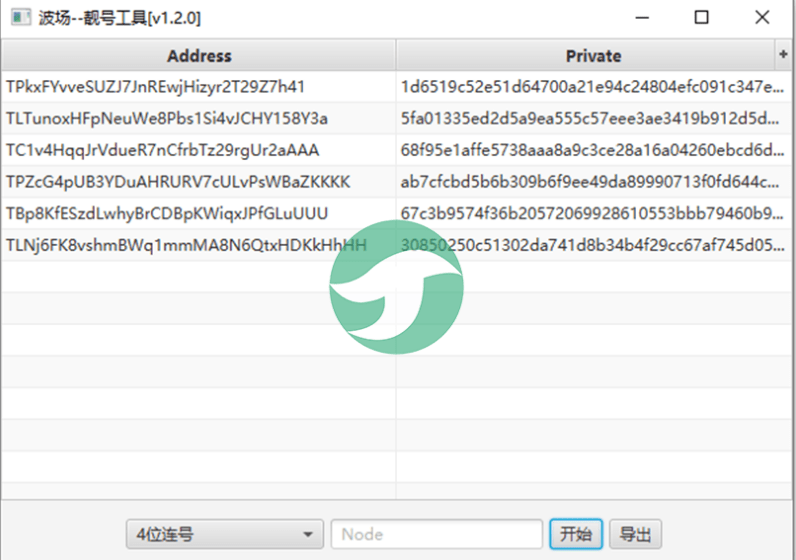Select address TPkxFYvveSUZJ7JnREwjHizyr2T29Z7h41
Viewport: 796px width, 560px height.
(155, 87)
